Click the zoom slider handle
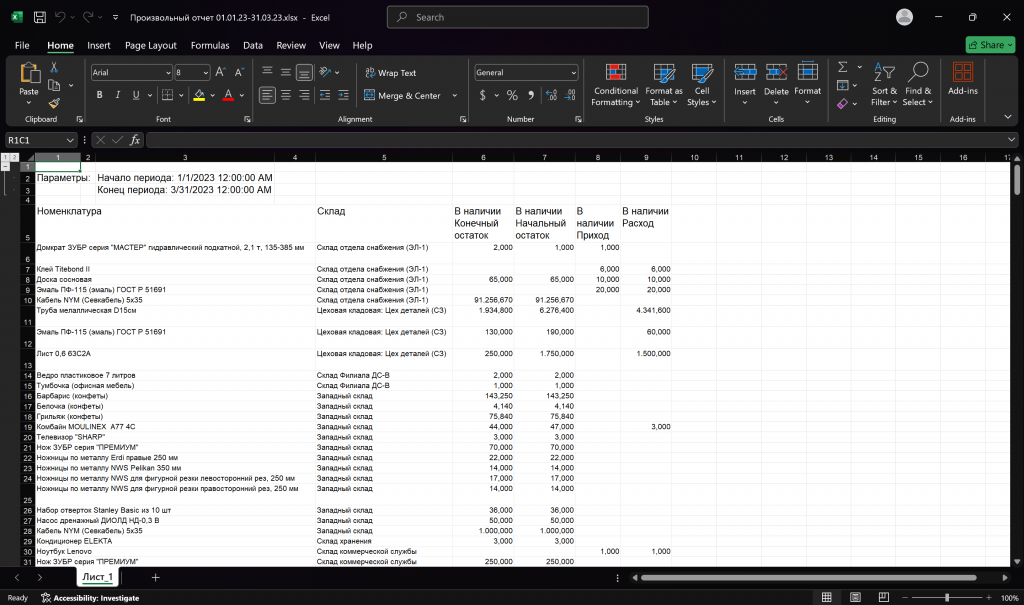Screen dimensions: 1024x605 pyautogui.click(x=947, y=597)
